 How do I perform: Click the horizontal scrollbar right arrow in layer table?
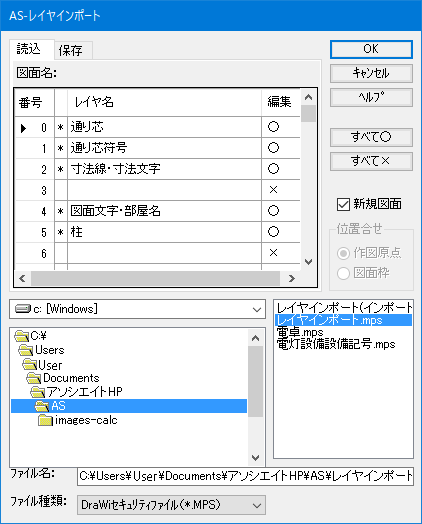click(x=292, y=278)
